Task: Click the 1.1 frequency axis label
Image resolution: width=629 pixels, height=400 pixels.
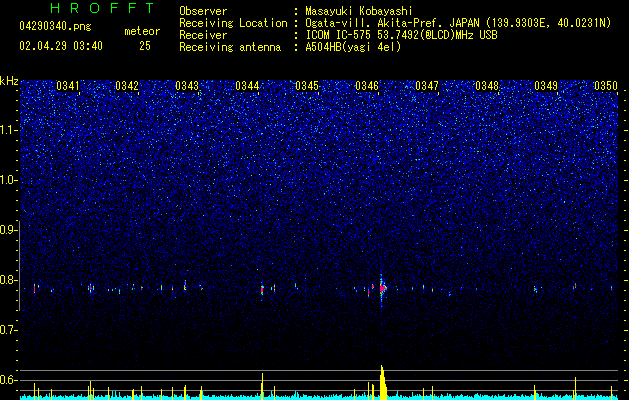Action: point(9,130)
